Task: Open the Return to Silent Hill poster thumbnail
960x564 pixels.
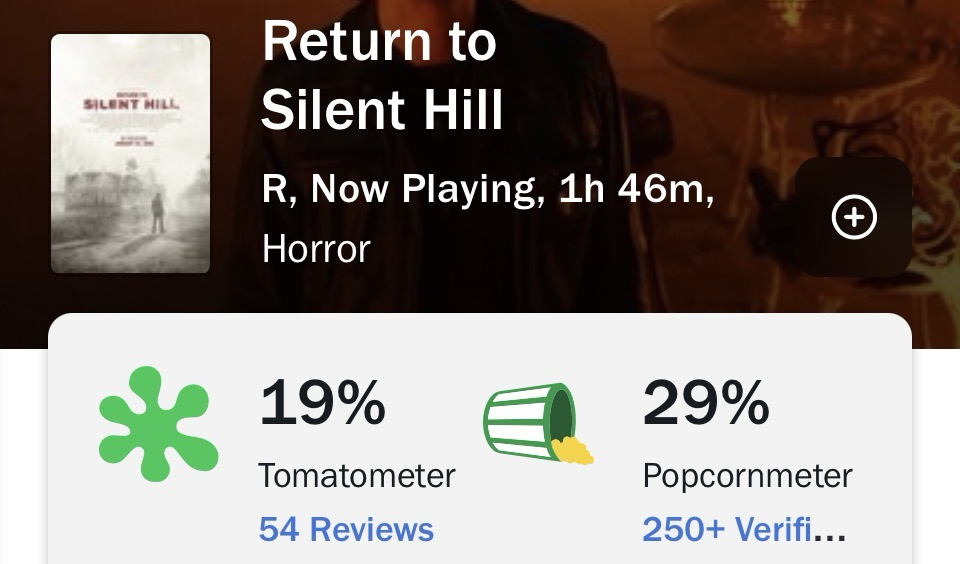Action: 131,154
